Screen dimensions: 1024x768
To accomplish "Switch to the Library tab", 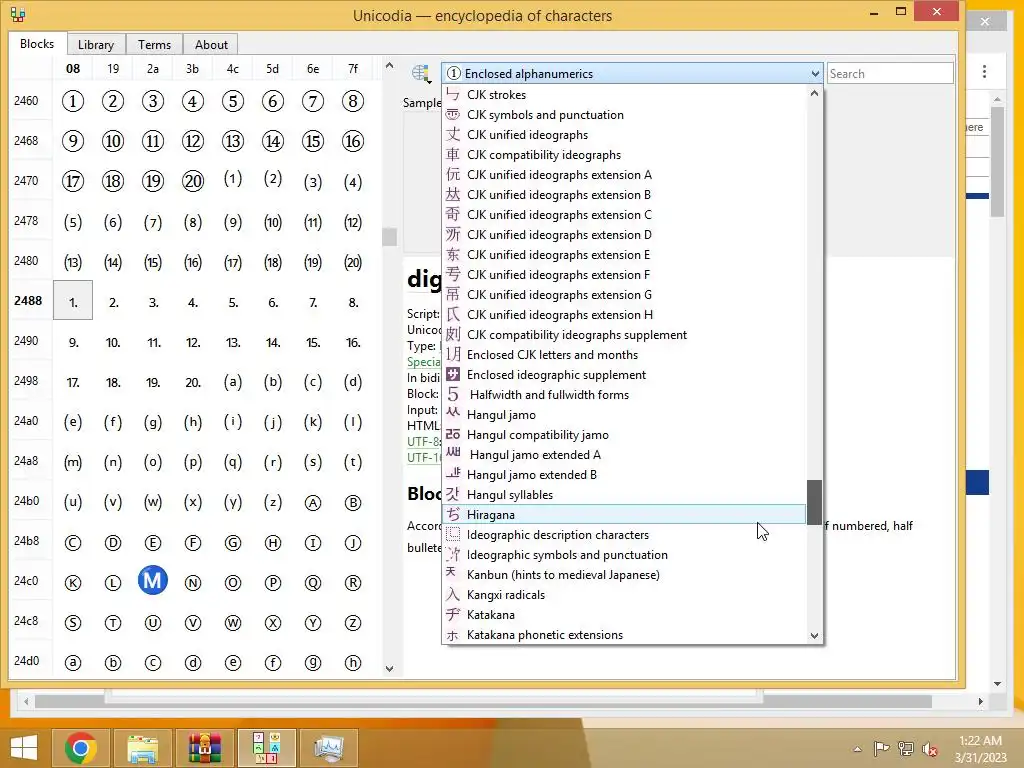I will [96, 44].
